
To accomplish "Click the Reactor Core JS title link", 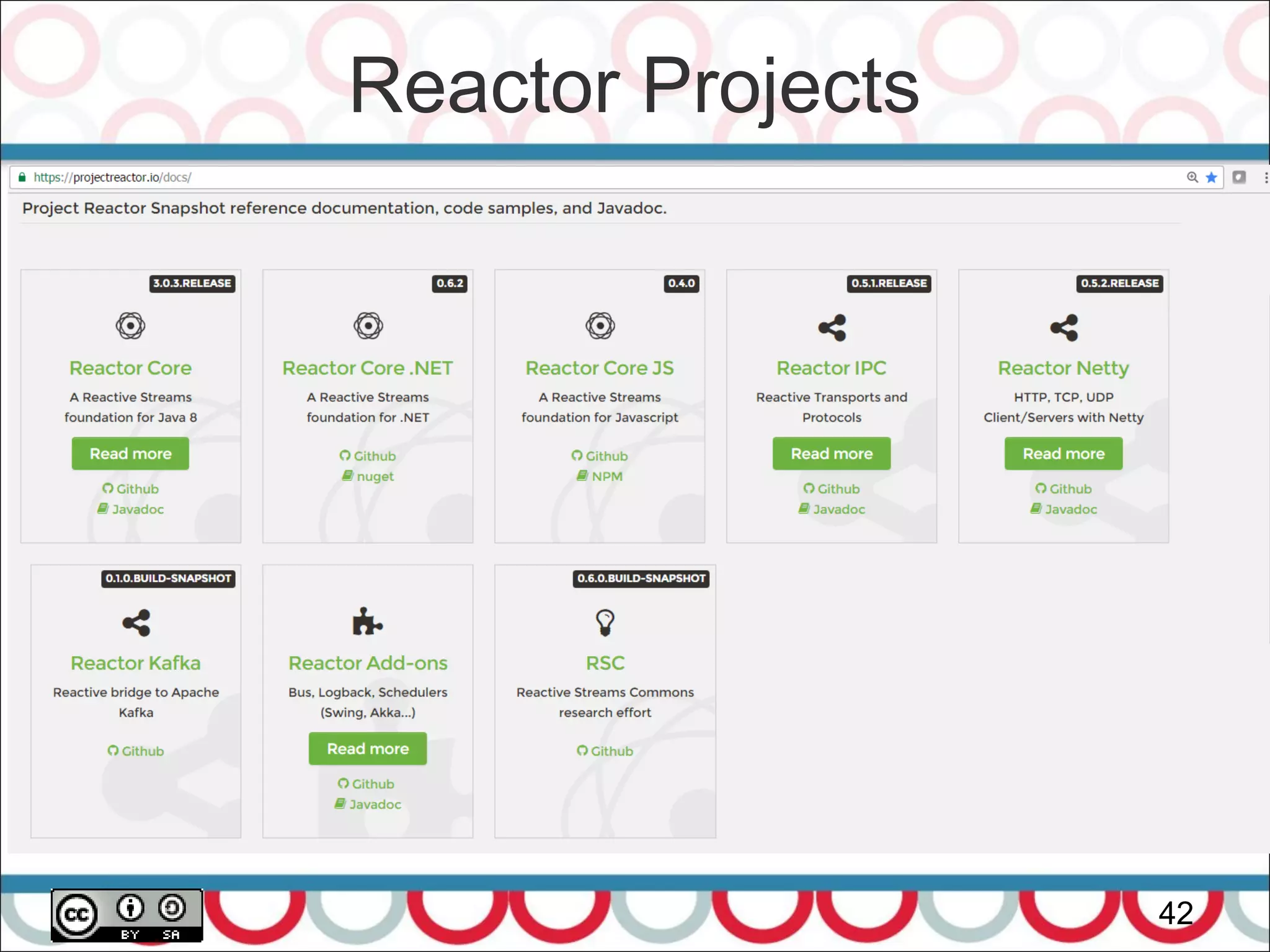I will pos(599,368).
